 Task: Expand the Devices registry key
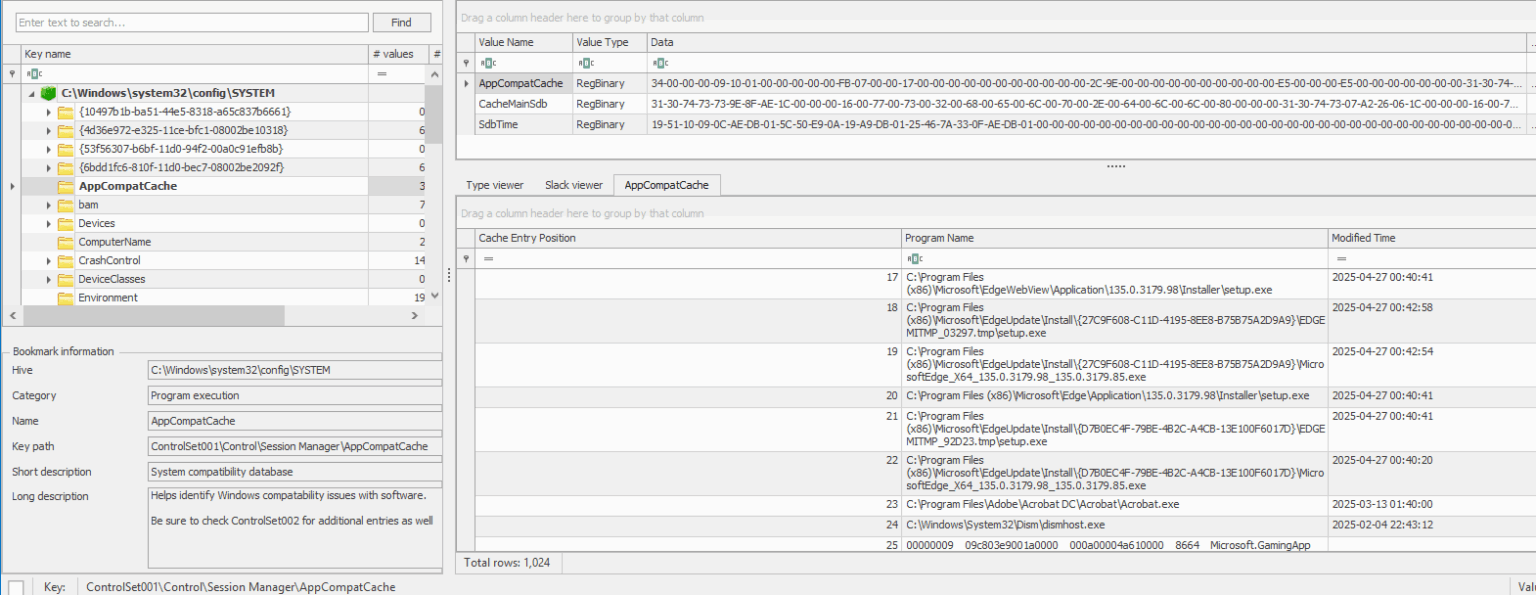click(x=48, y=223)
